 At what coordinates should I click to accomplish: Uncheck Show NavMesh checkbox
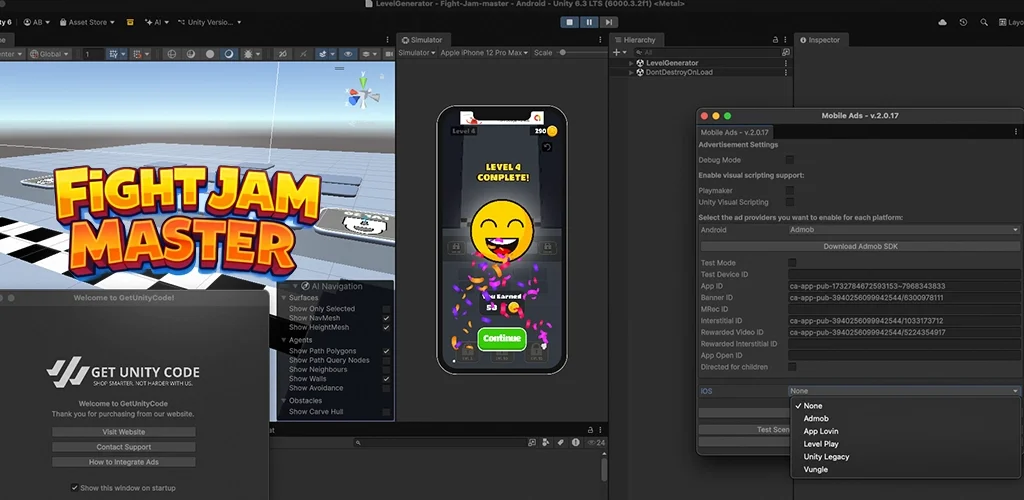click(x=387, y=318)
